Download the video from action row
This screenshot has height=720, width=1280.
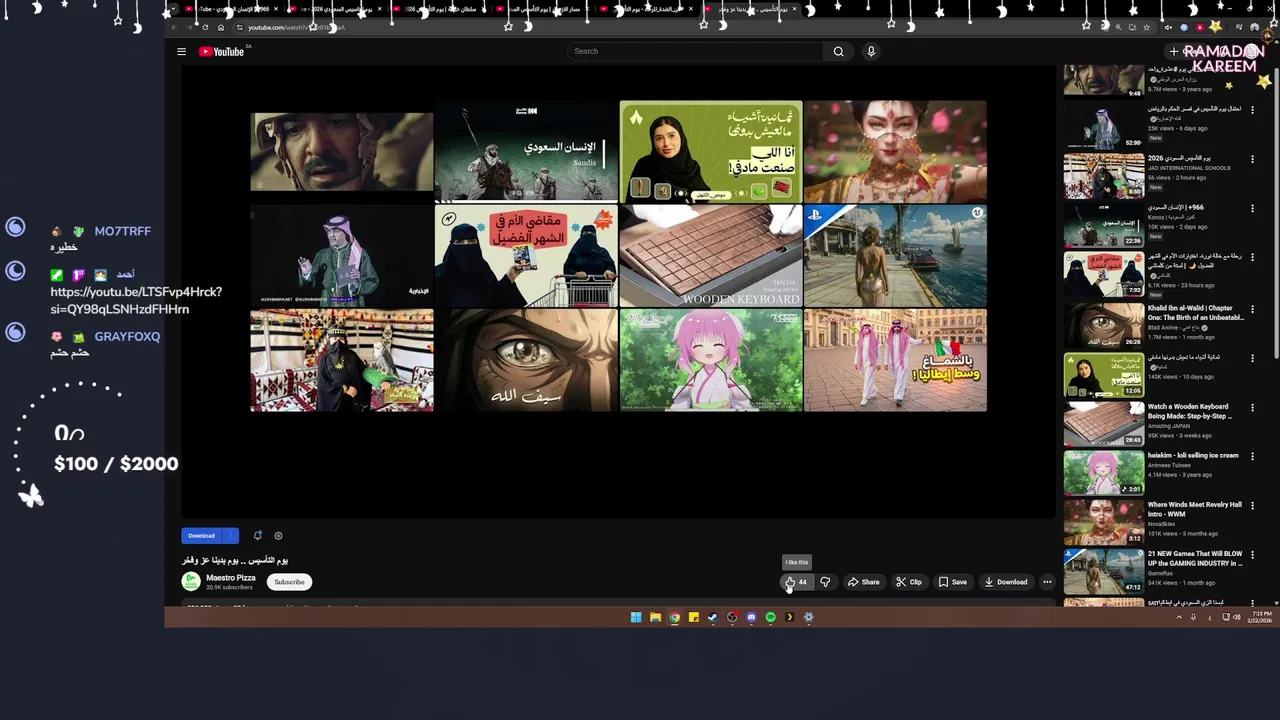(x=1006, y=582)
